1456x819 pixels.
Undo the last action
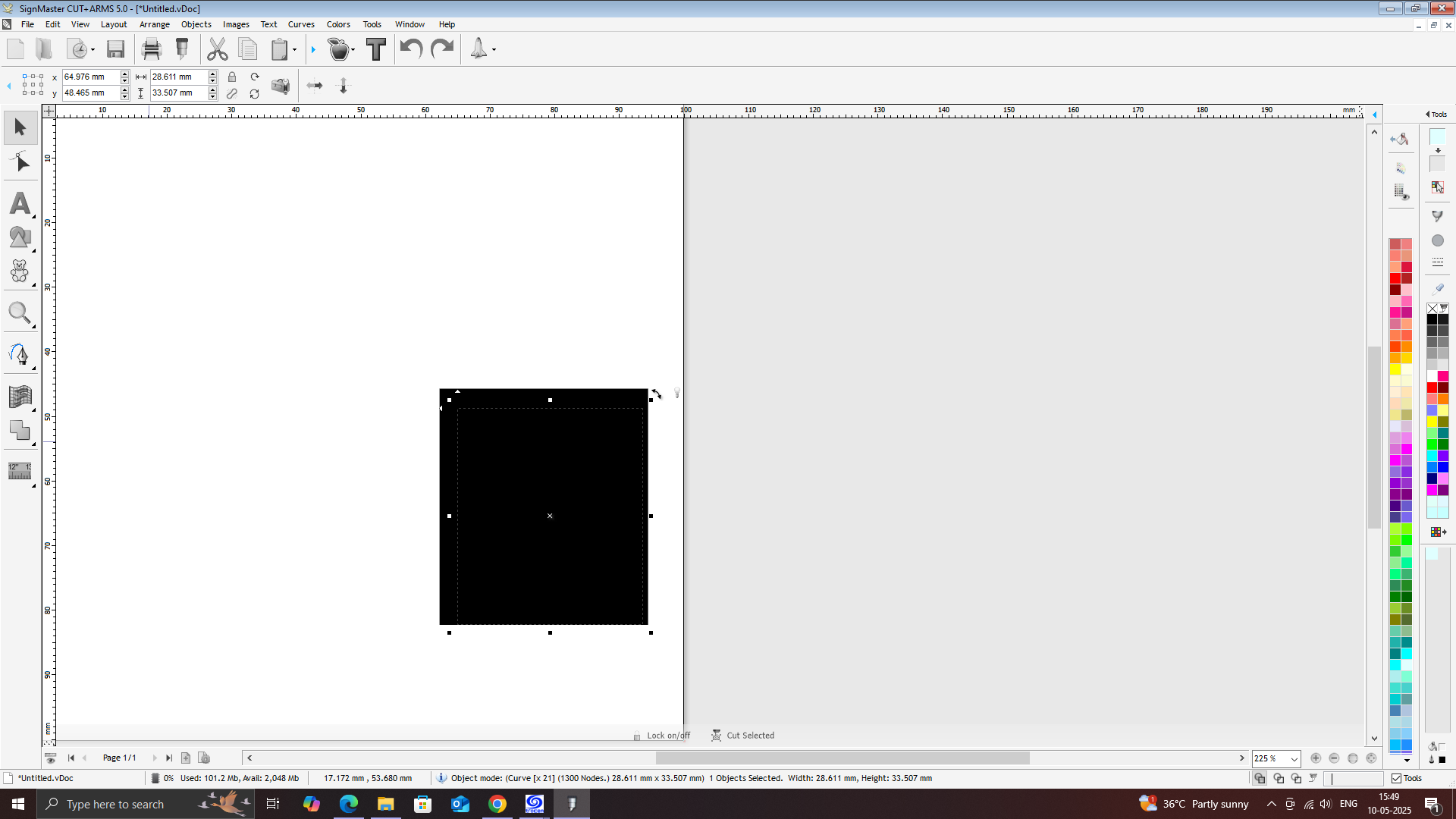(x=411, y=49)
